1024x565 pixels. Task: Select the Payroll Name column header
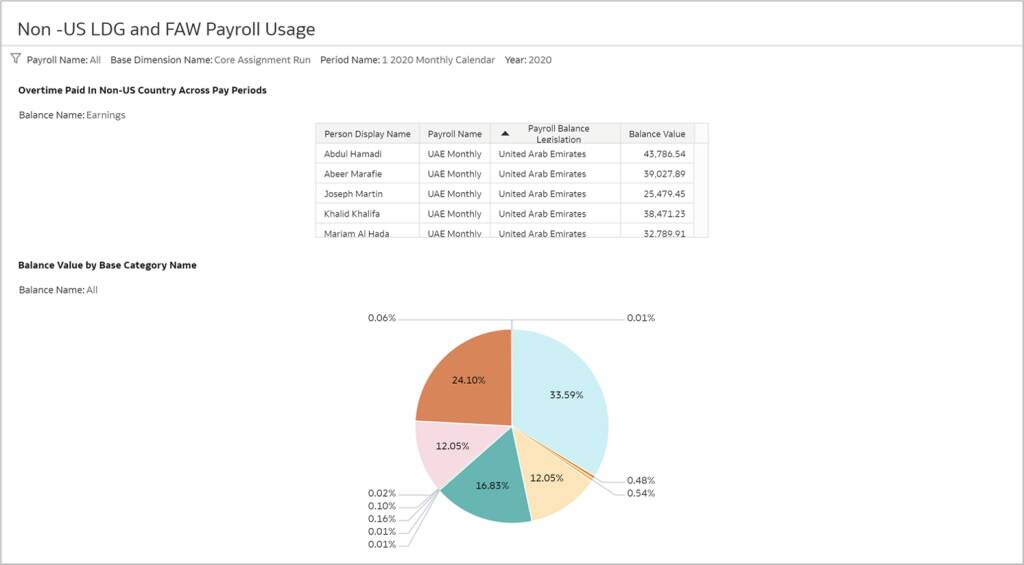click(x=455, y=134)
